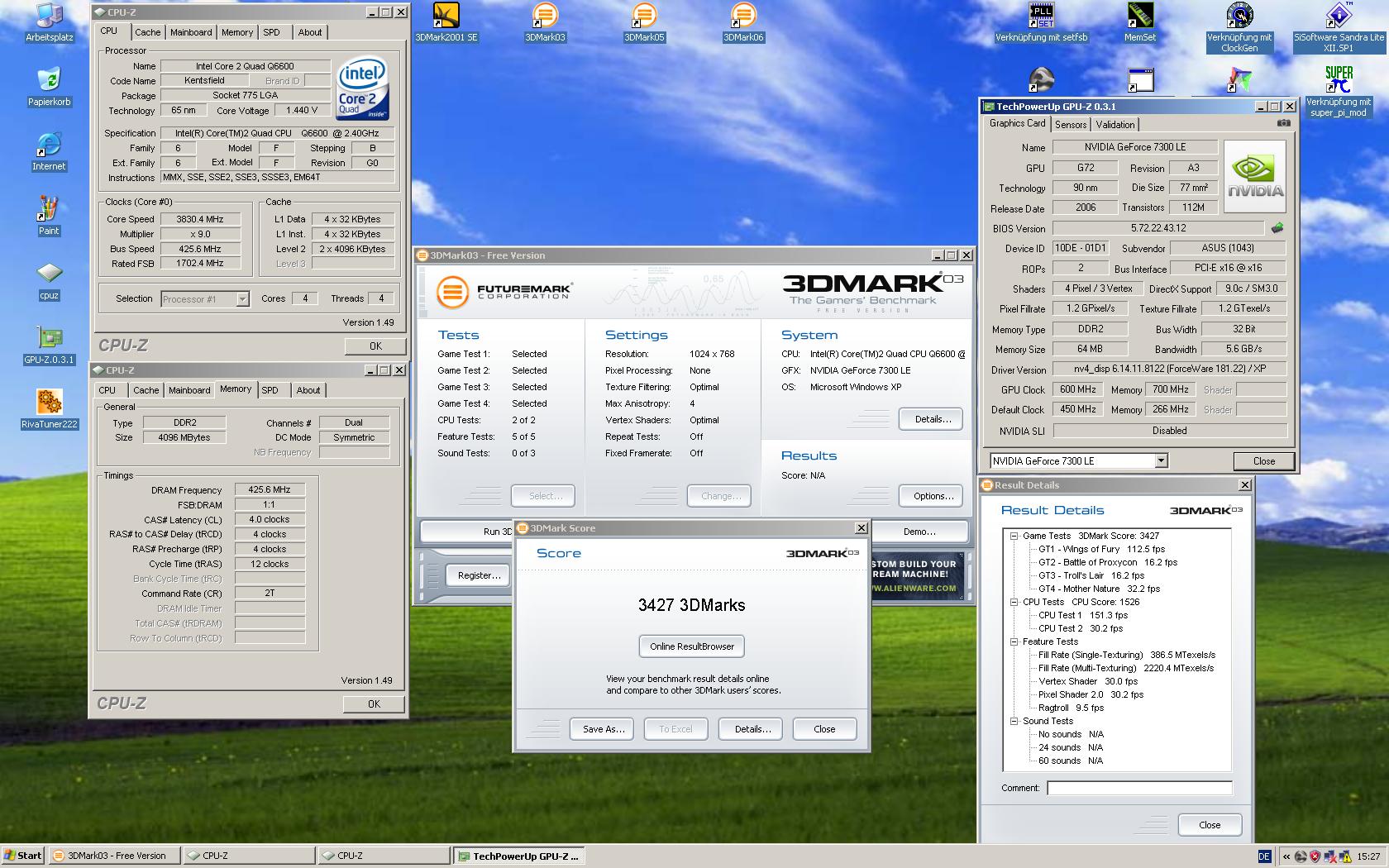Open the Sensors tab in GPU-Z

click(1071, 125)
